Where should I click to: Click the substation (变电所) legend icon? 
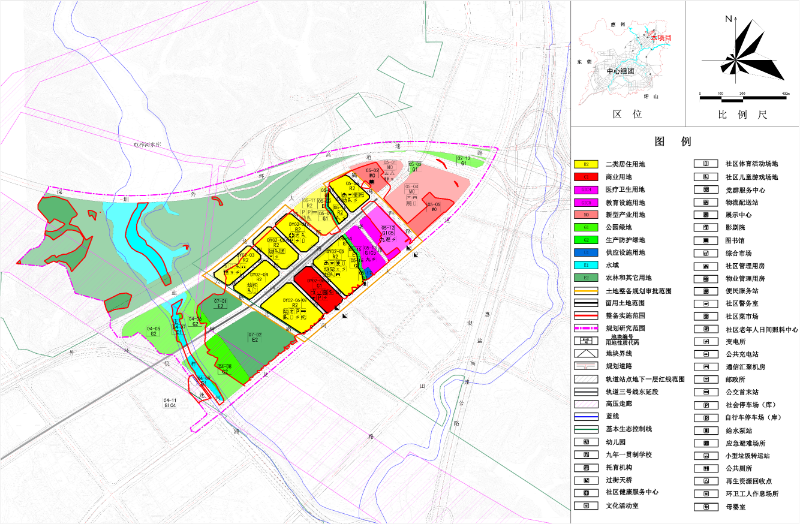point(703,341)
